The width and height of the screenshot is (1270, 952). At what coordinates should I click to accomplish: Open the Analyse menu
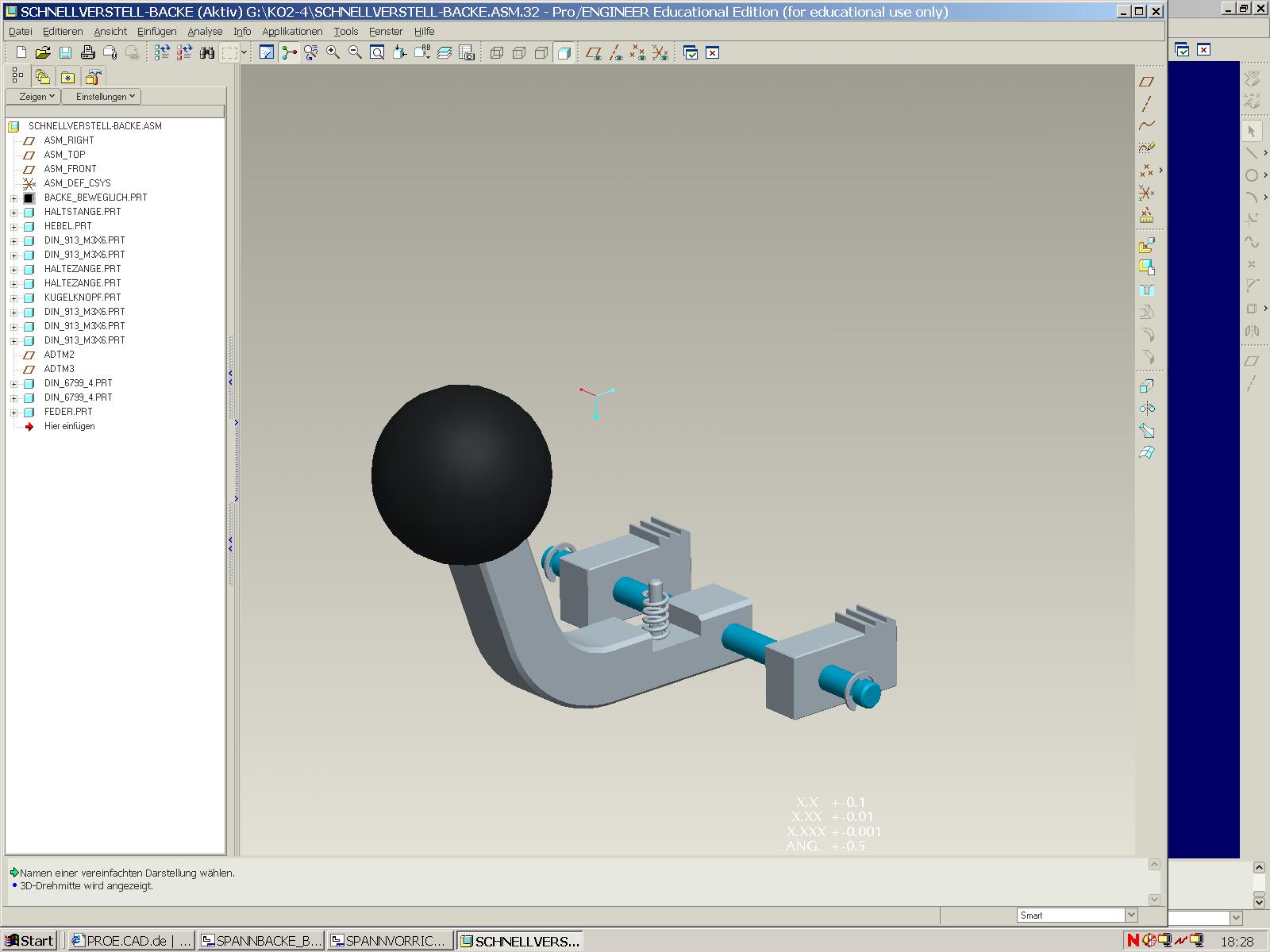coord(205,32)
